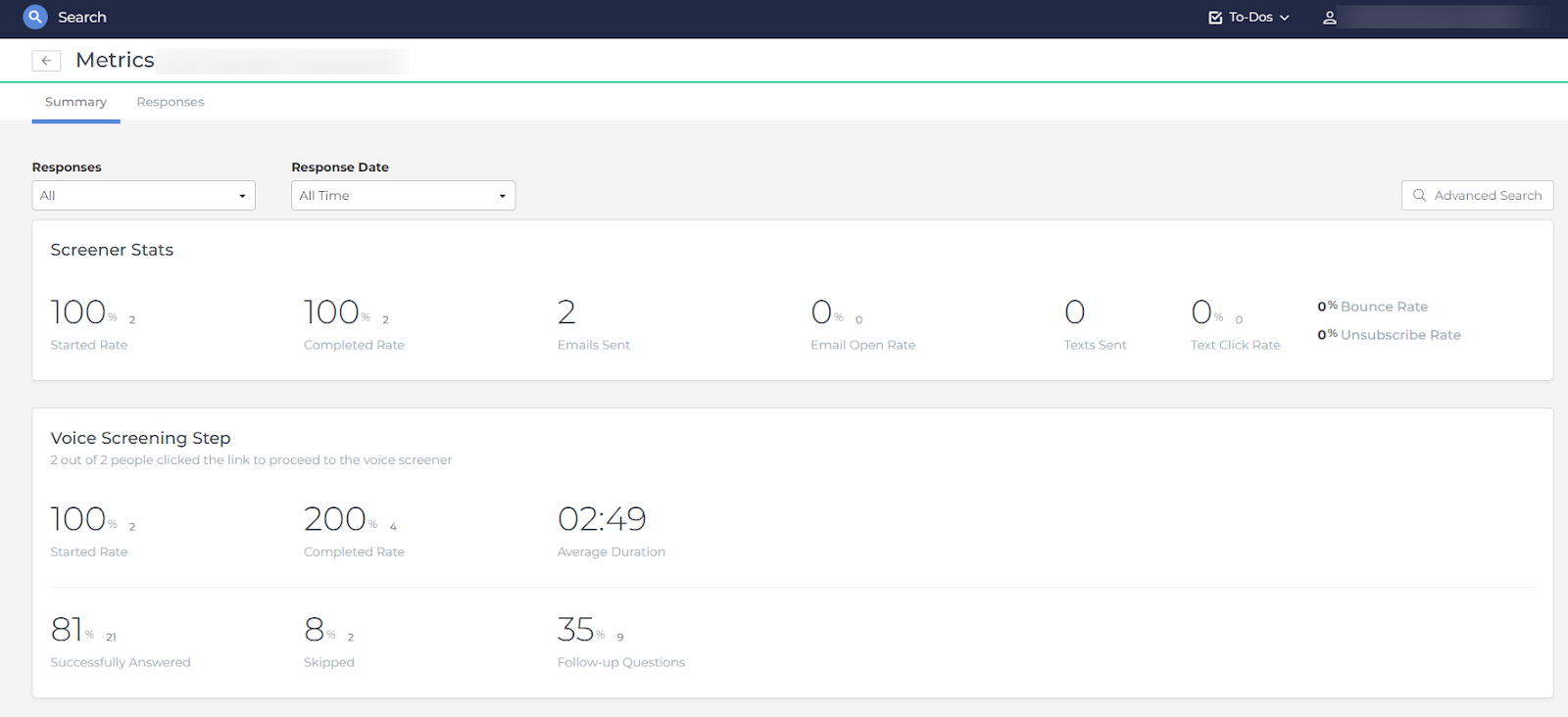Open the Responses filter dropdown

click(x=143, y=196)
